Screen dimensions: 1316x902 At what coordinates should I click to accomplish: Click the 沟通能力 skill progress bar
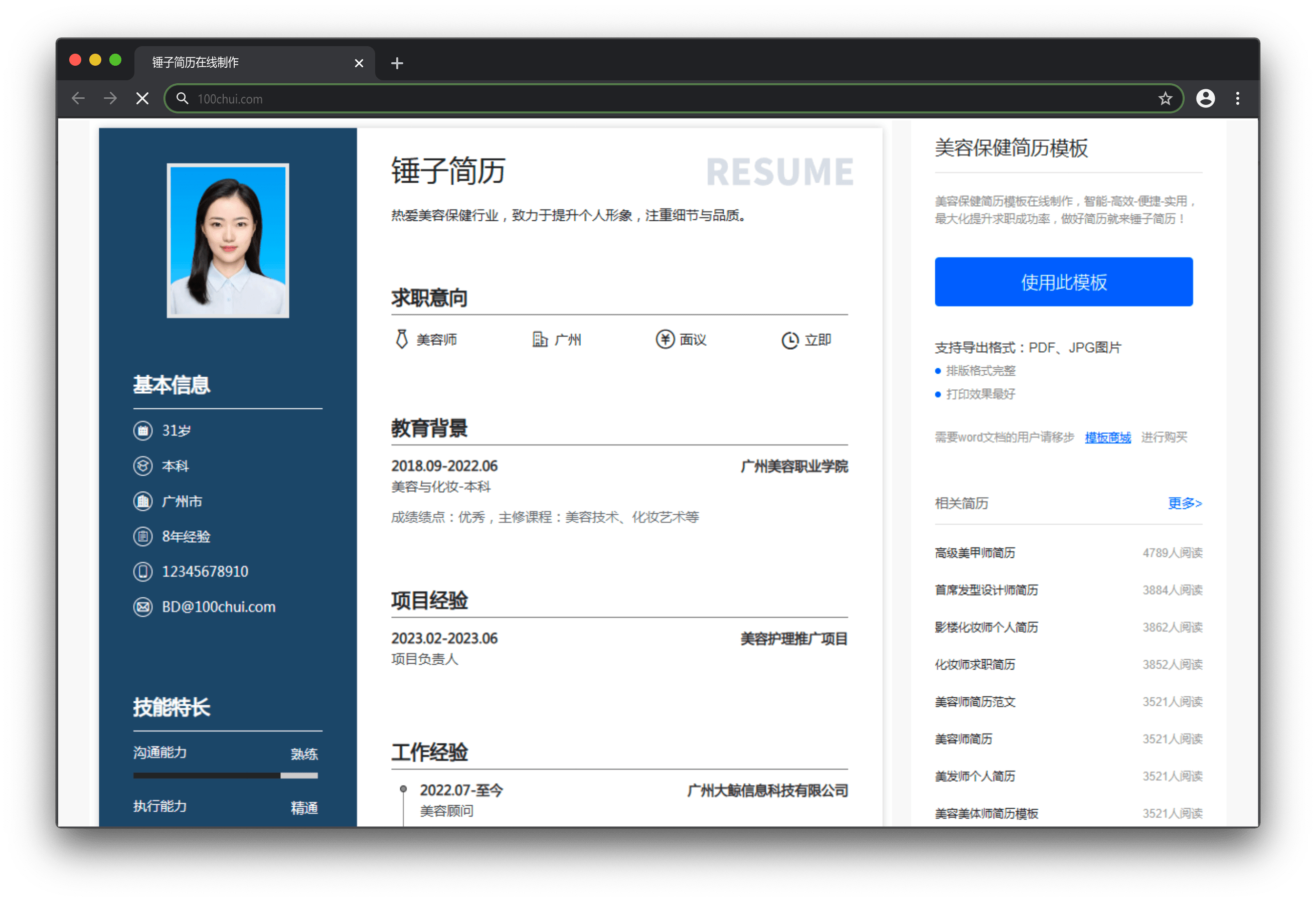(x=225, y=776)
